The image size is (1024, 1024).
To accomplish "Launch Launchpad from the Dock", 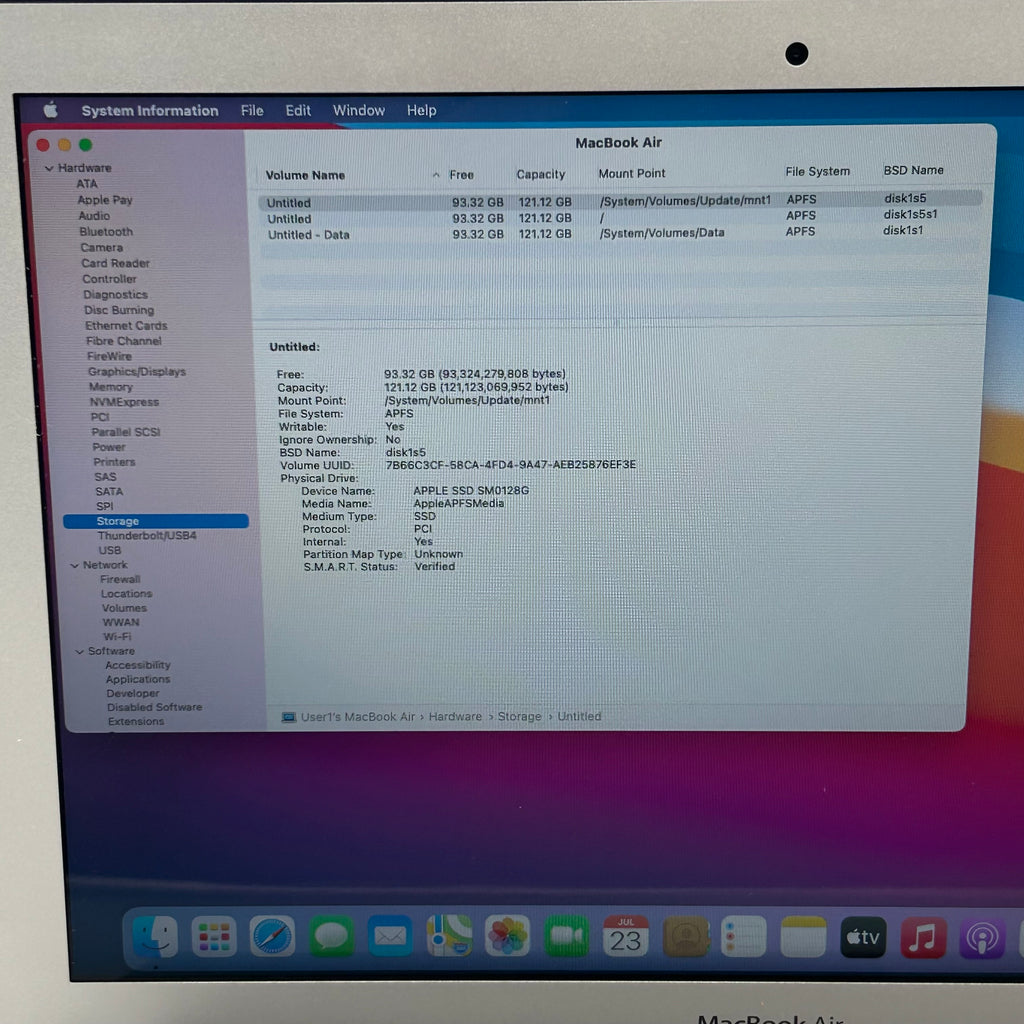I will click(x=214, y=936).
